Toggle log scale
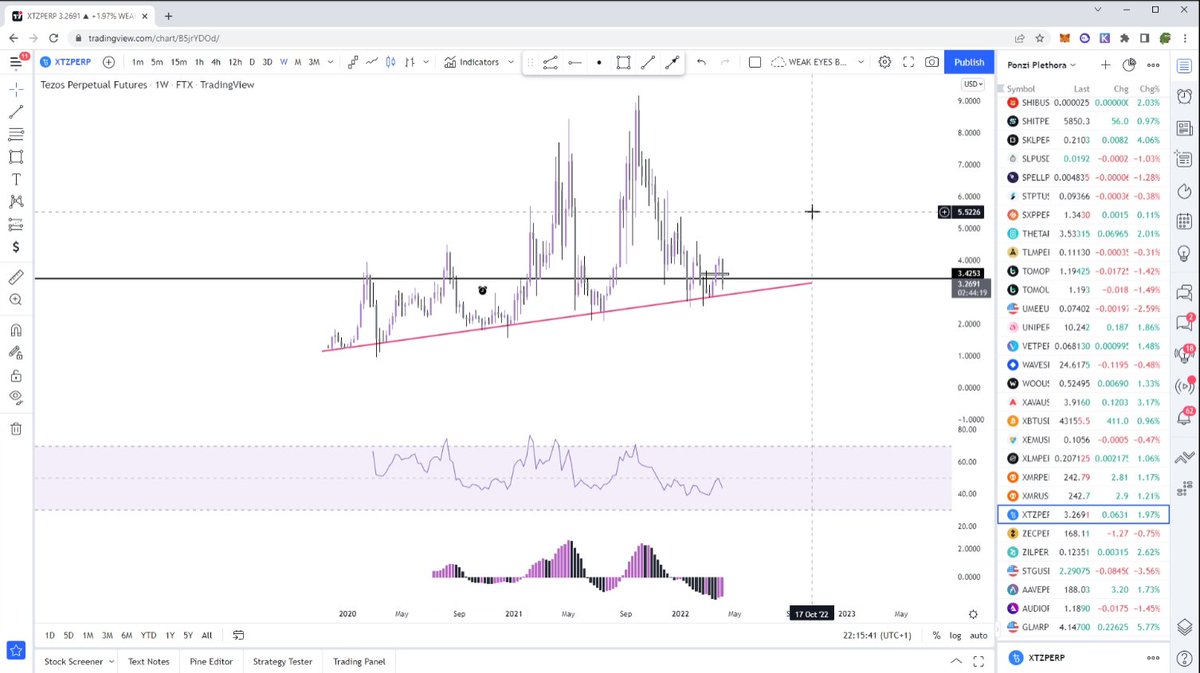 (x=956, y=635)
